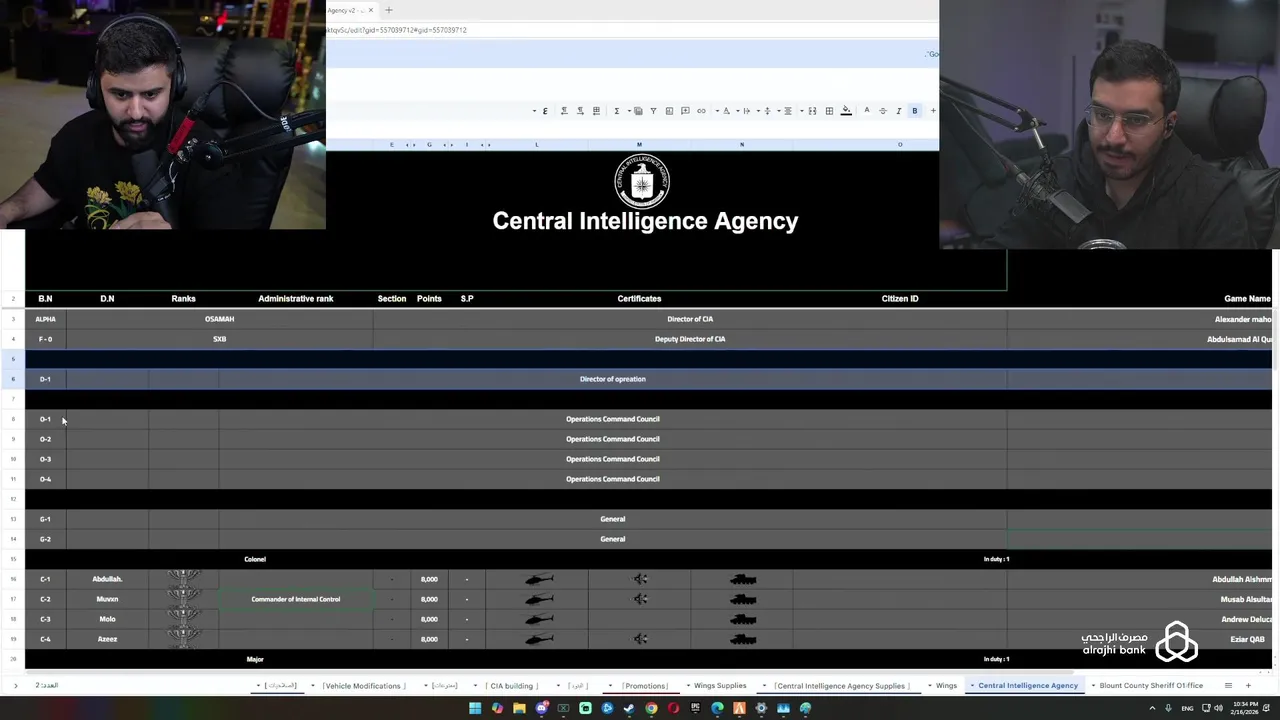The height and width of the screenshot is (720, 1280).
Task: Open the Blount County Sheriff Office sheet
Action: pos(1151,686)
